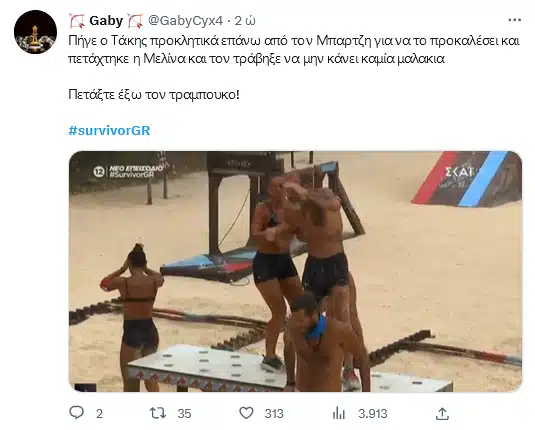Open Gaby's profile avatar picture
The height and width of the screenshot is (430, 535).
point(35,32)
